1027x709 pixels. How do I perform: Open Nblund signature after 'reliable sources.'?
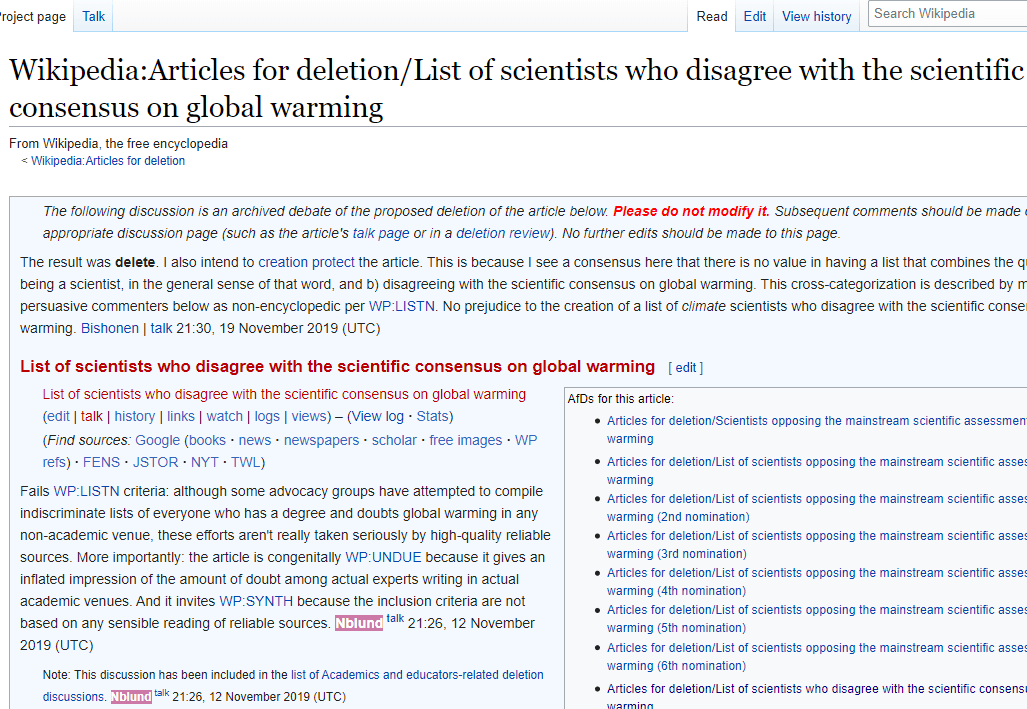pos(359,623)
